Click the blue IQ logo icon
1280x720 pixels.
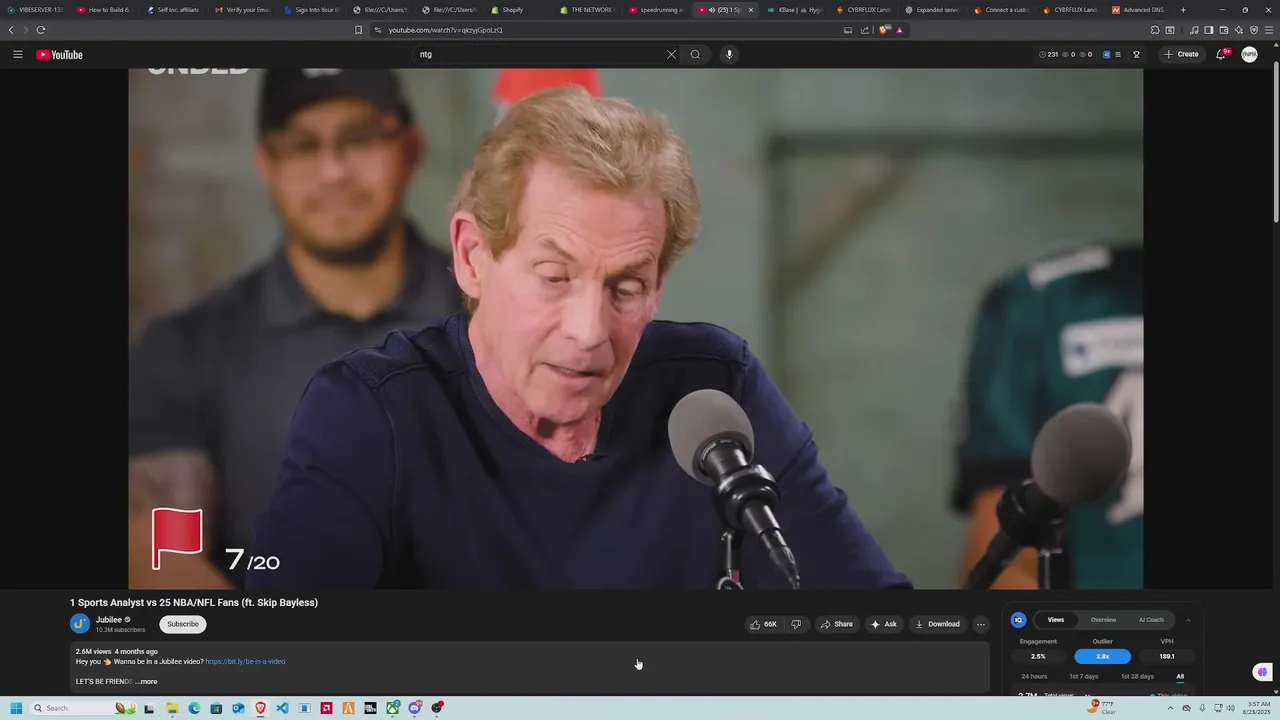1018,620
